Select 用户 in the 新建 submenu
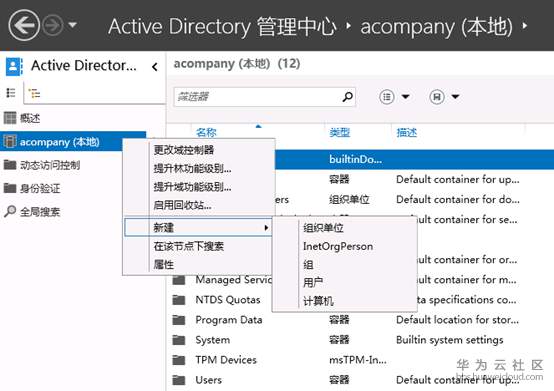The height and width of the screenshot is (391, 554). pyautogui.click(x=344, y=283)
